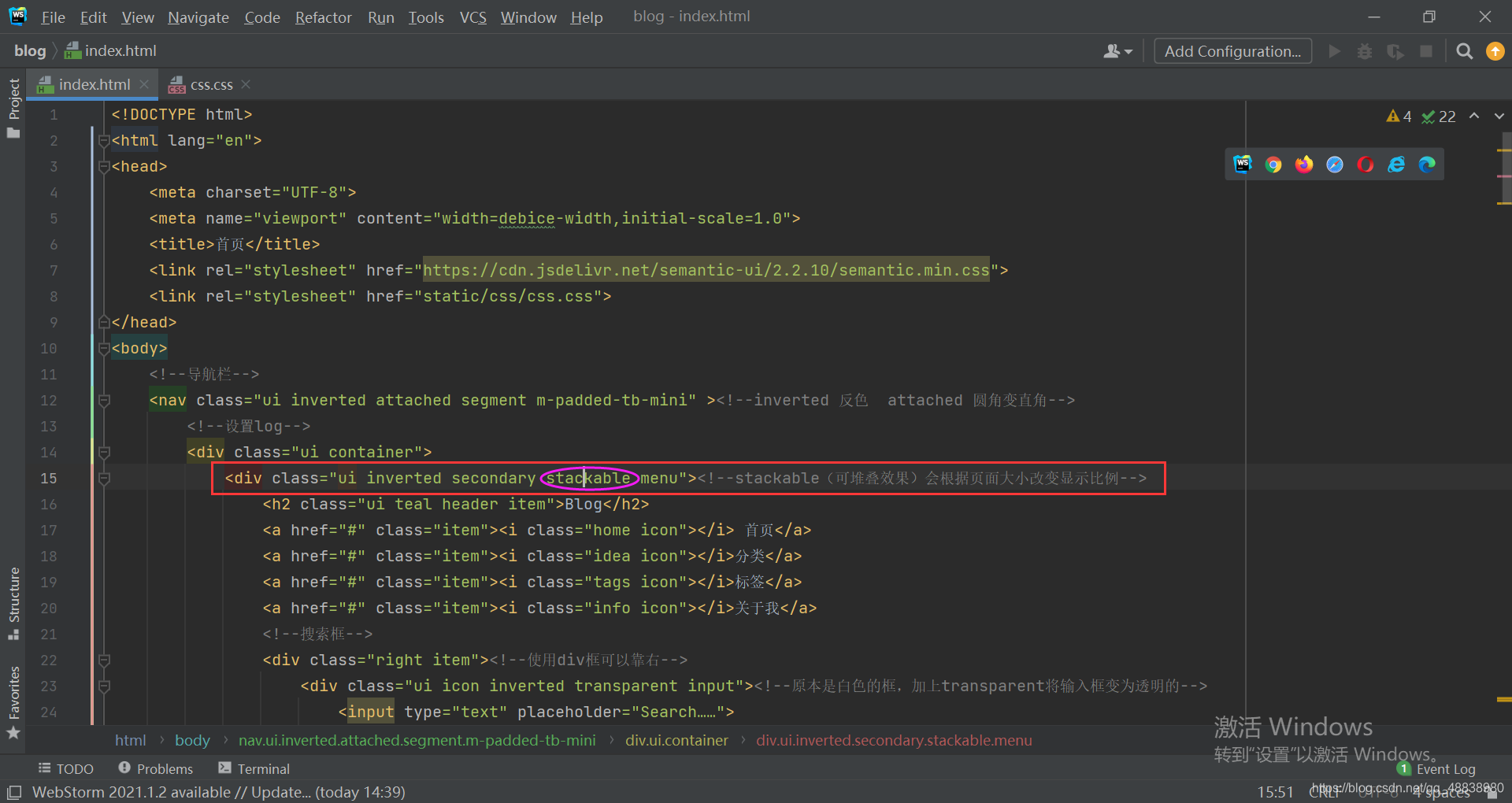
Task: Click the Search Everywhere magnifier icon
Action: pyautogui.click(x=1464, y=51)
